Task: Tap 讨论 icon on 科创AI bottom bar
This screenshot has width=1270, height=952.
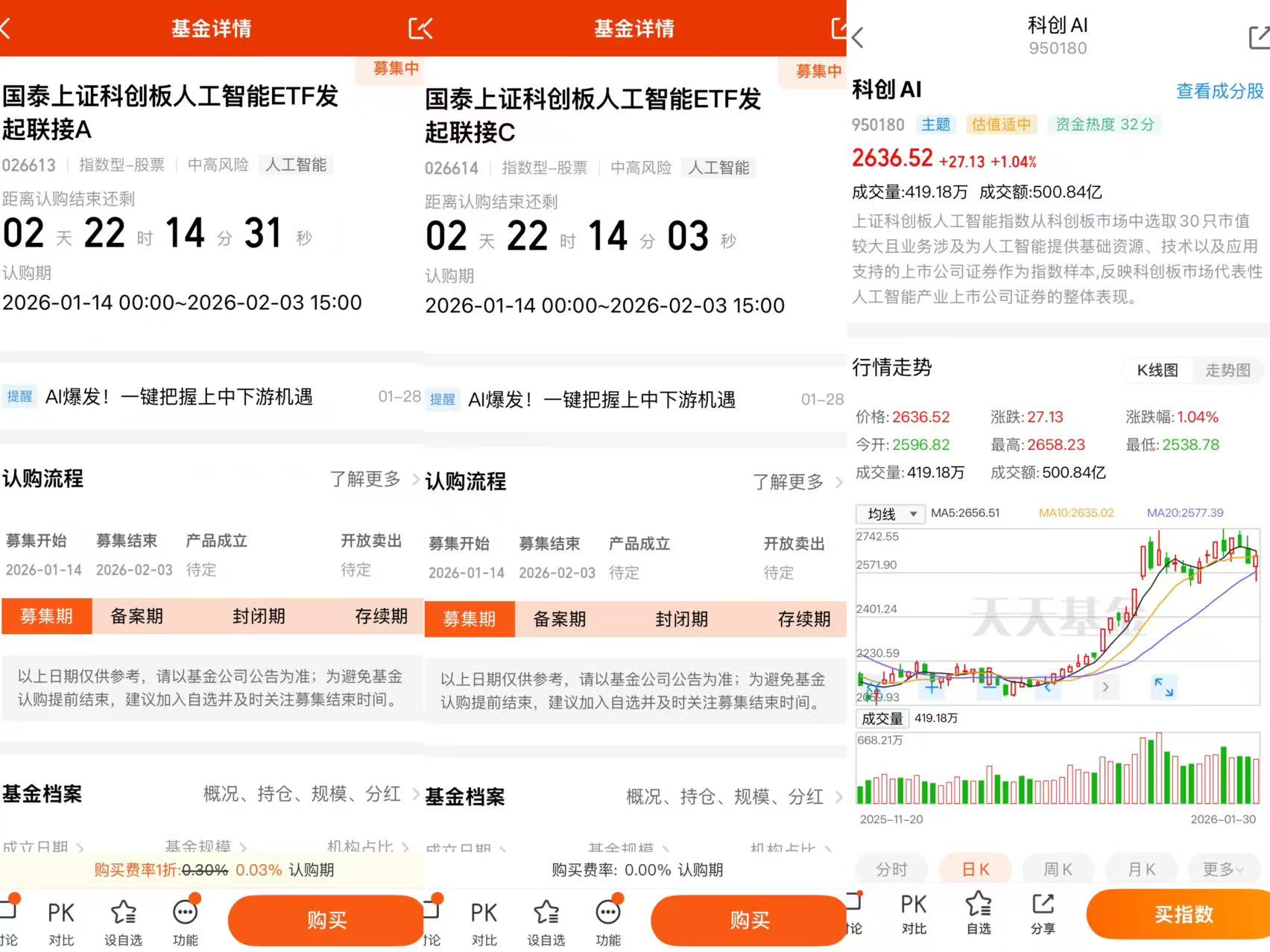Action: (854, 914)
